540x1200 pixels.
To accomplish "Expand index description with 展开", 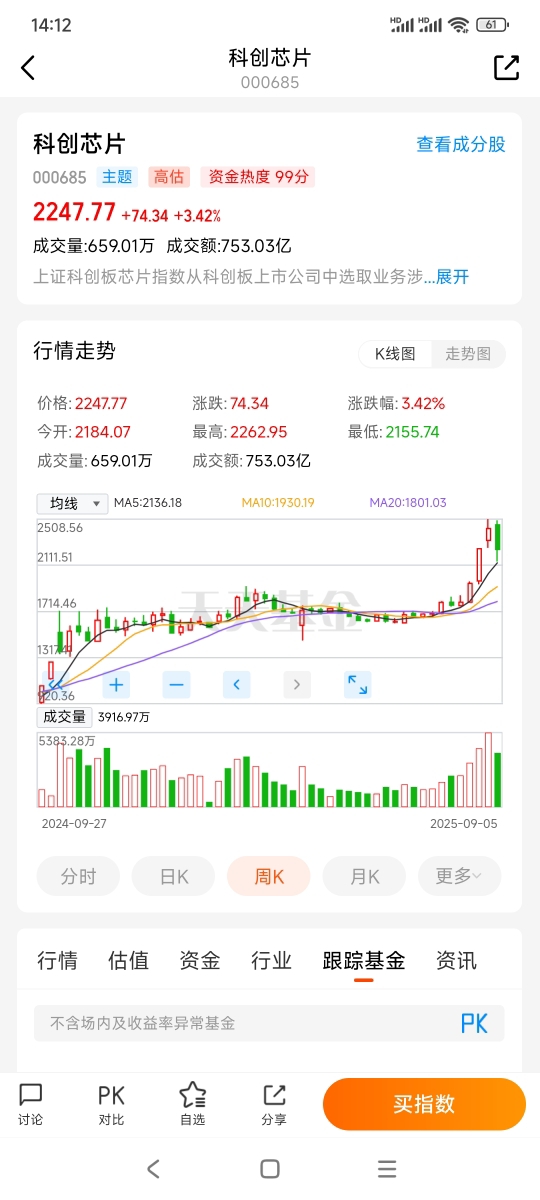I will (x=452, y=277).
